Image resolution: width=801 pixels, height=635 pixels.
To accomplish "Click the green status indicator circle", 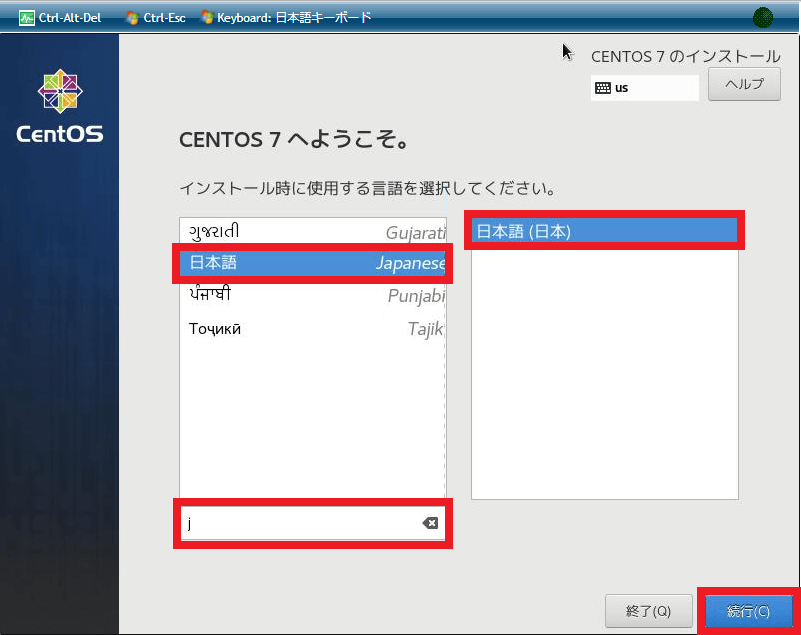I will click(762, 18).
